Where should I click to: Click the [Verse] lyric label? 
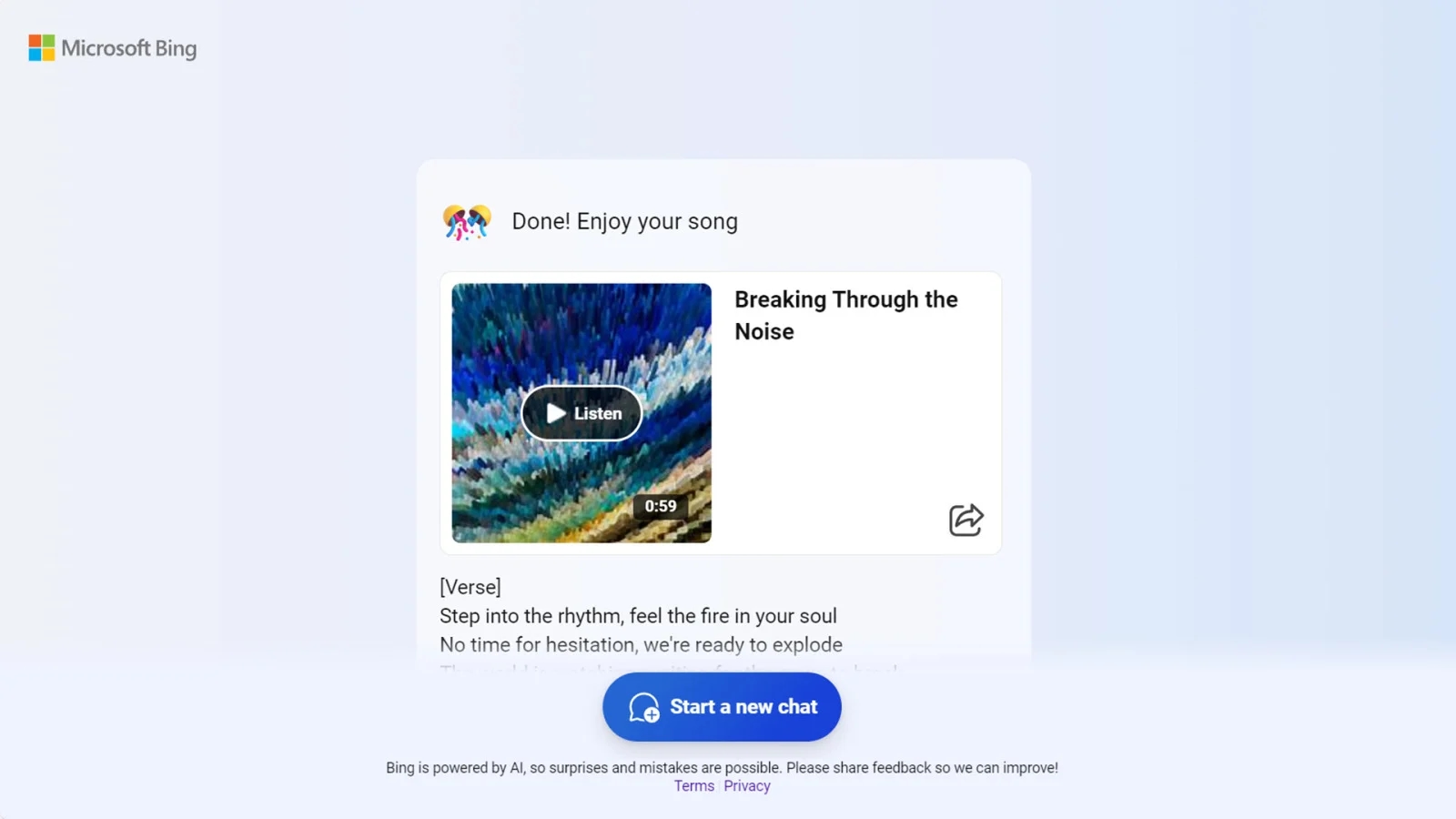470,587
